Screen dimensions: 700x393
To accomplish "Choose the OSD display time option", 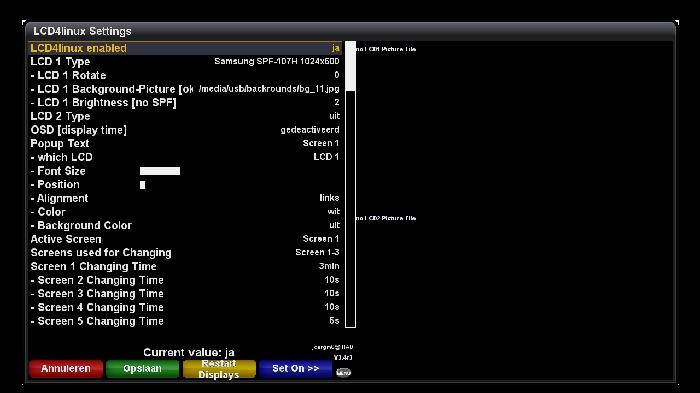I will coord(185,130).
